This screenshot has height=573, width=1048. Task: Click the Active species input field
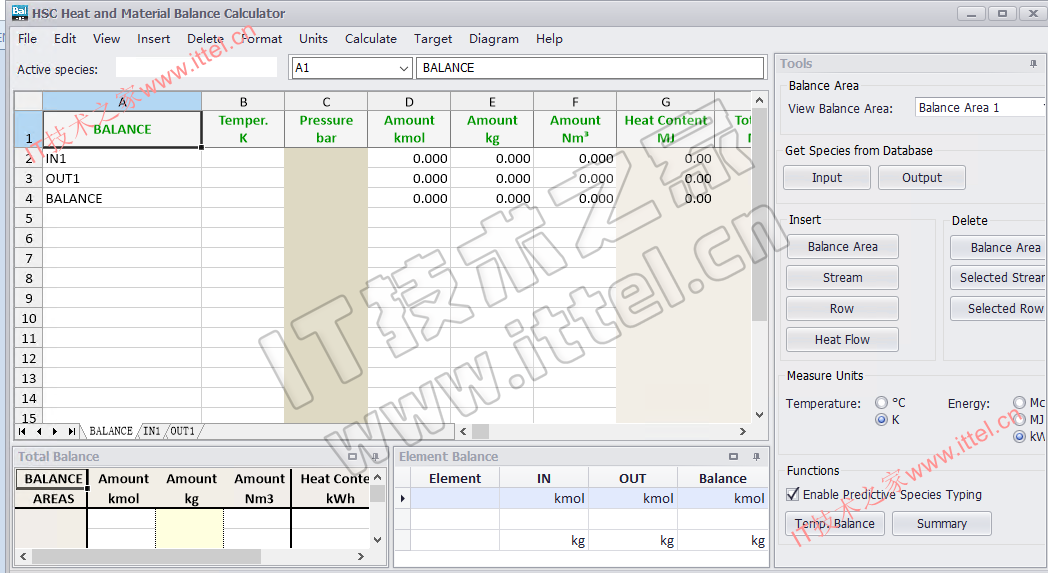pos(196,68)
